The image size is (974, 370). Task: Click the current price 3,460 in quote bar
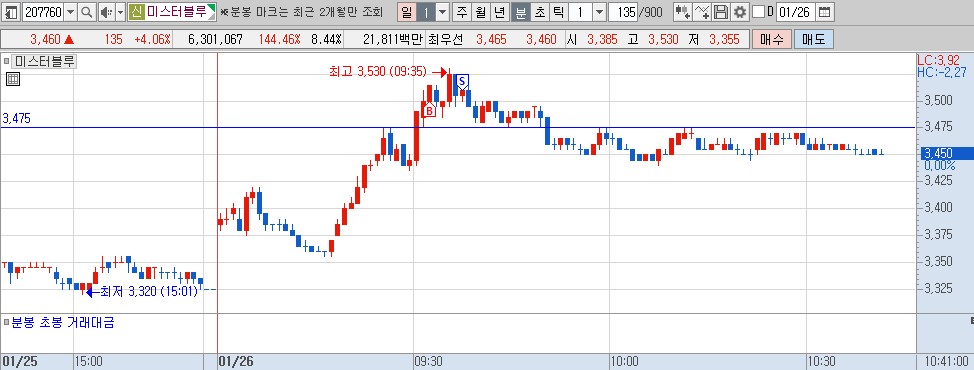[x=45, y=40]
